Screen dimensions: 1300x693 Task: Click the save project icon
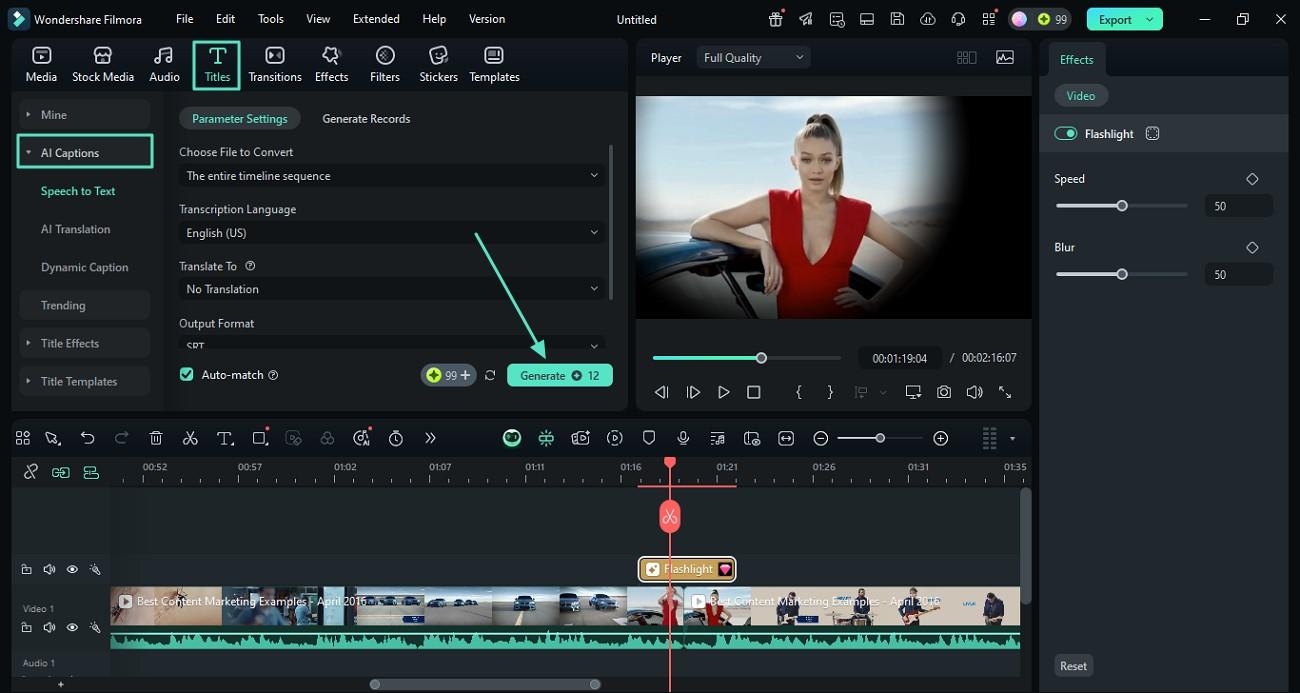pyautogui.click(x=898, y=19)
